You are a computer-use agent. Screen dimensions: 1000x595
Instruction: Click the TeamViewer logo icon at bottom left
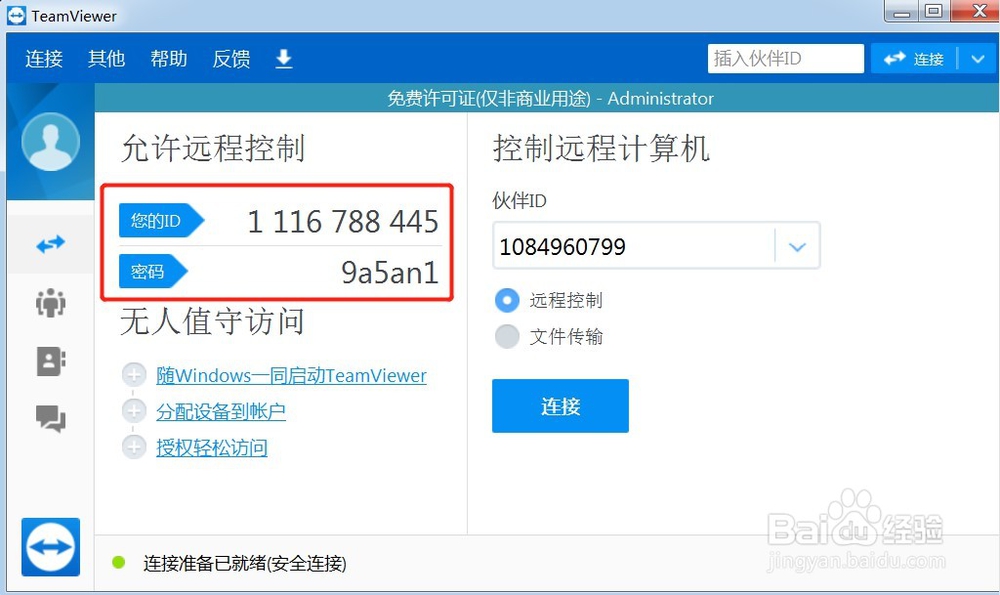[x=50, y=547]
